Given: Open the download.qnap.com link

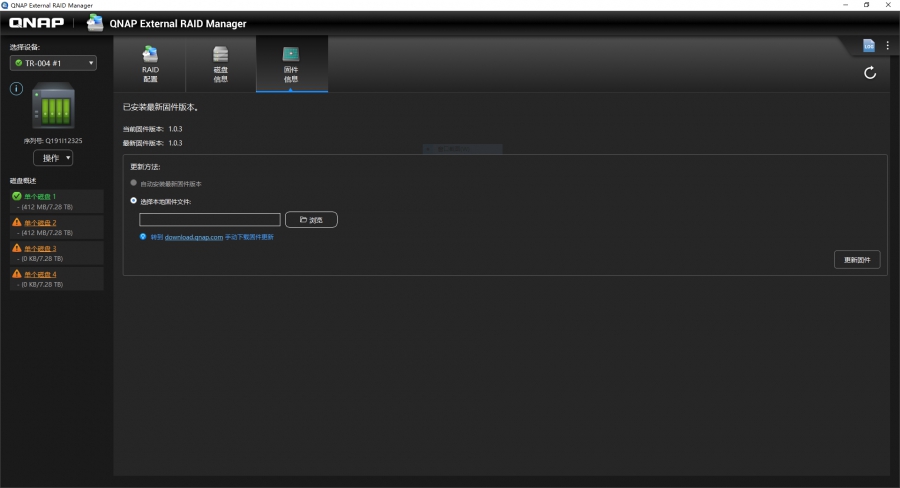Looking at the screenshot, I should point(193,237).
